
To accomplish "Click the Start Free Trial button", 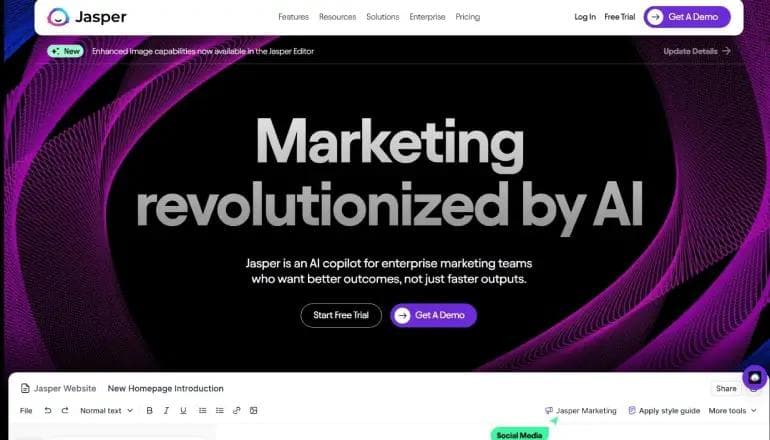I will pos(341,315).
